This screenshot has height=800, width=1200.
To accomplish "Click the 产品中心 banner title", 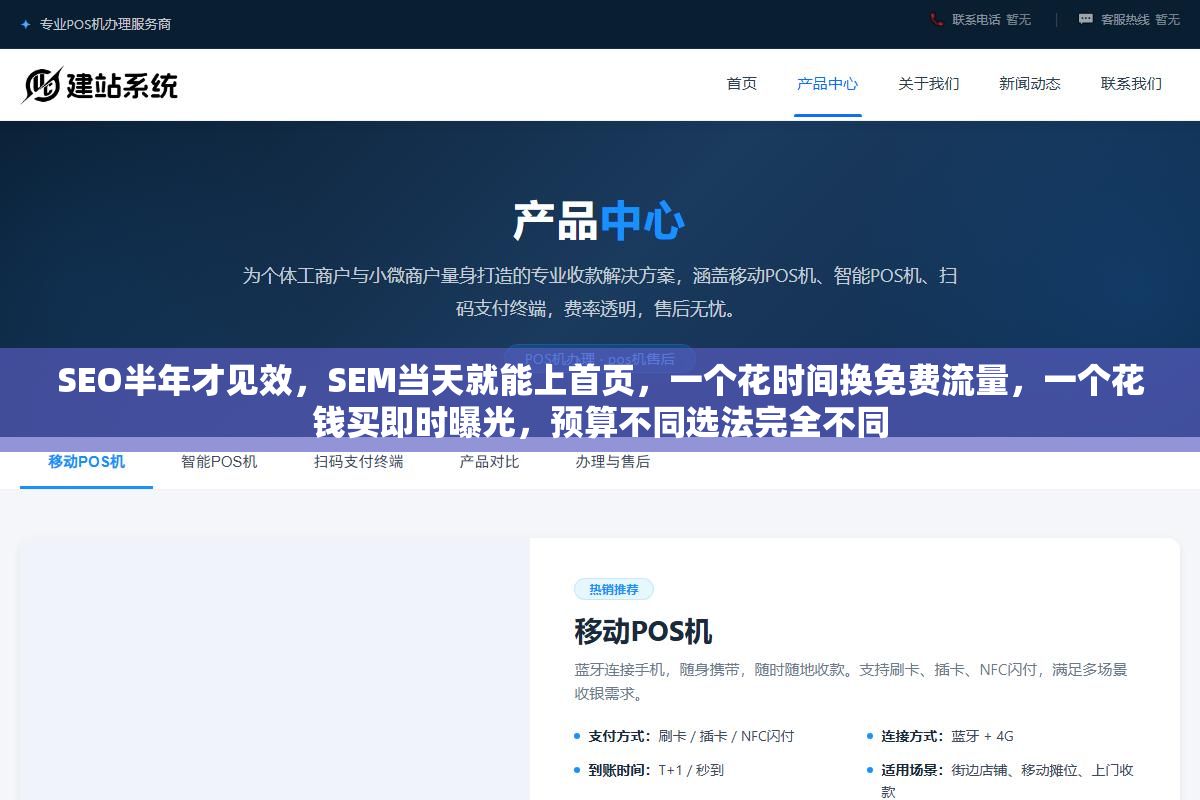I will [599, 221].
